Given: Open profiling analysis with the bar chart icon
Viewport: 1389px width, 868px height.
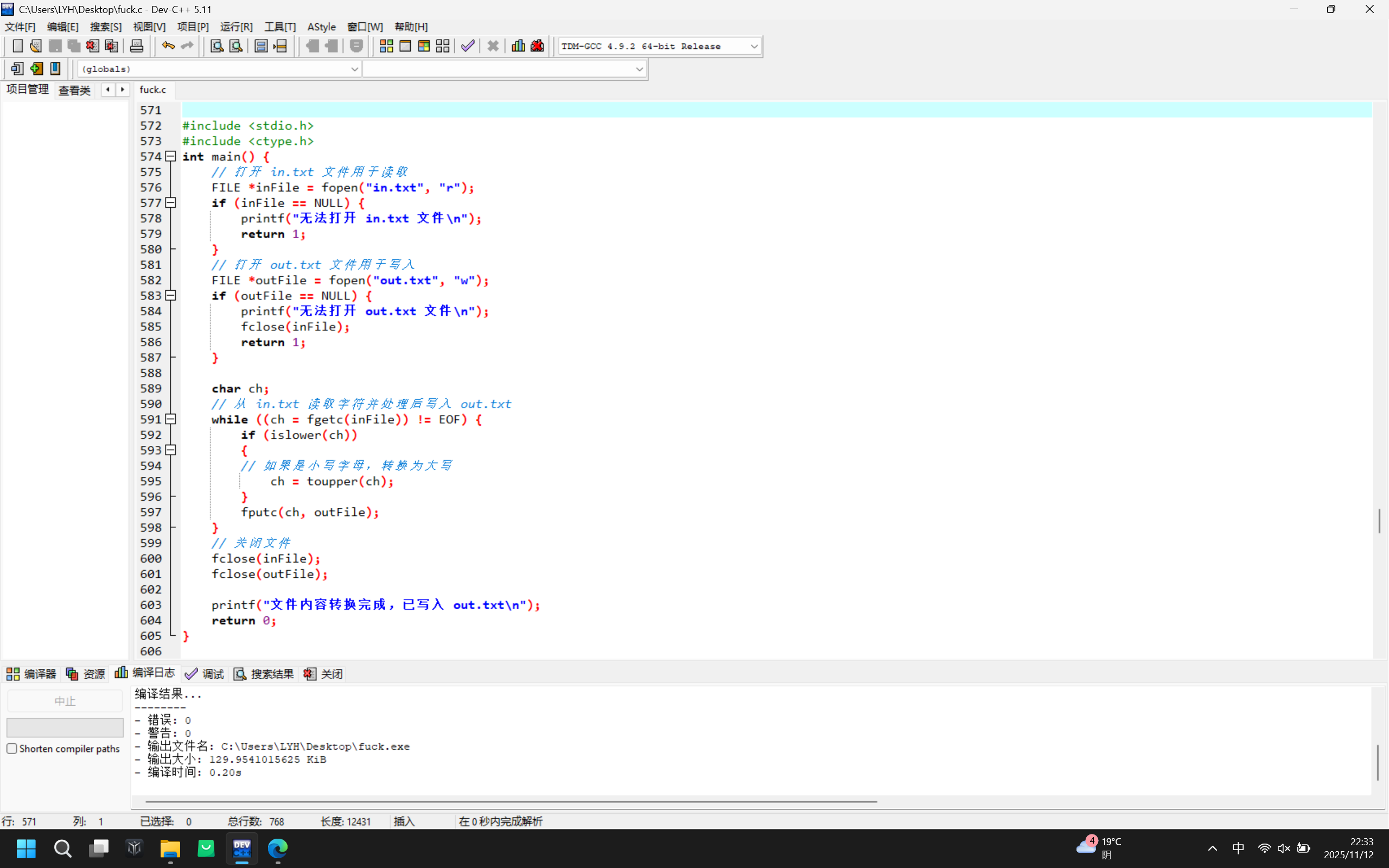Looking at the screenshot, I should 517,46.
